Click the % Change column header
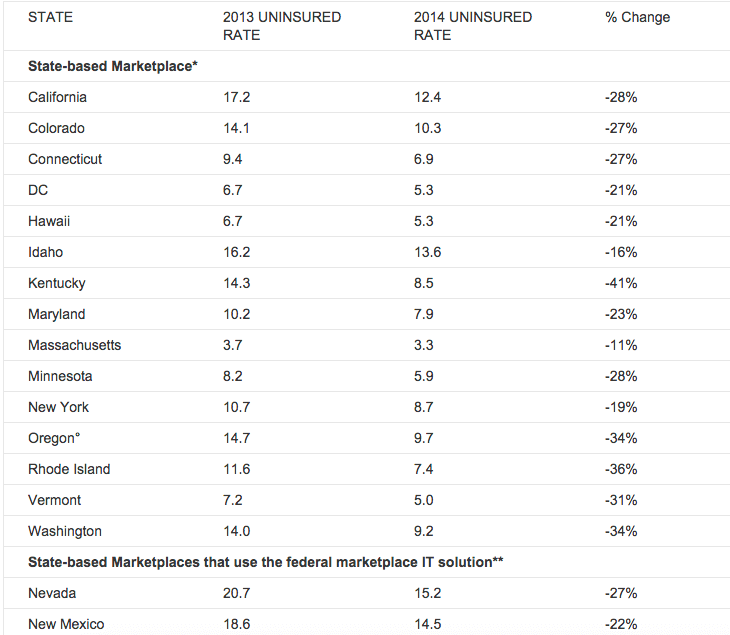Image resolution: width=730 pixels, height=635 pixels. [637, 17]
